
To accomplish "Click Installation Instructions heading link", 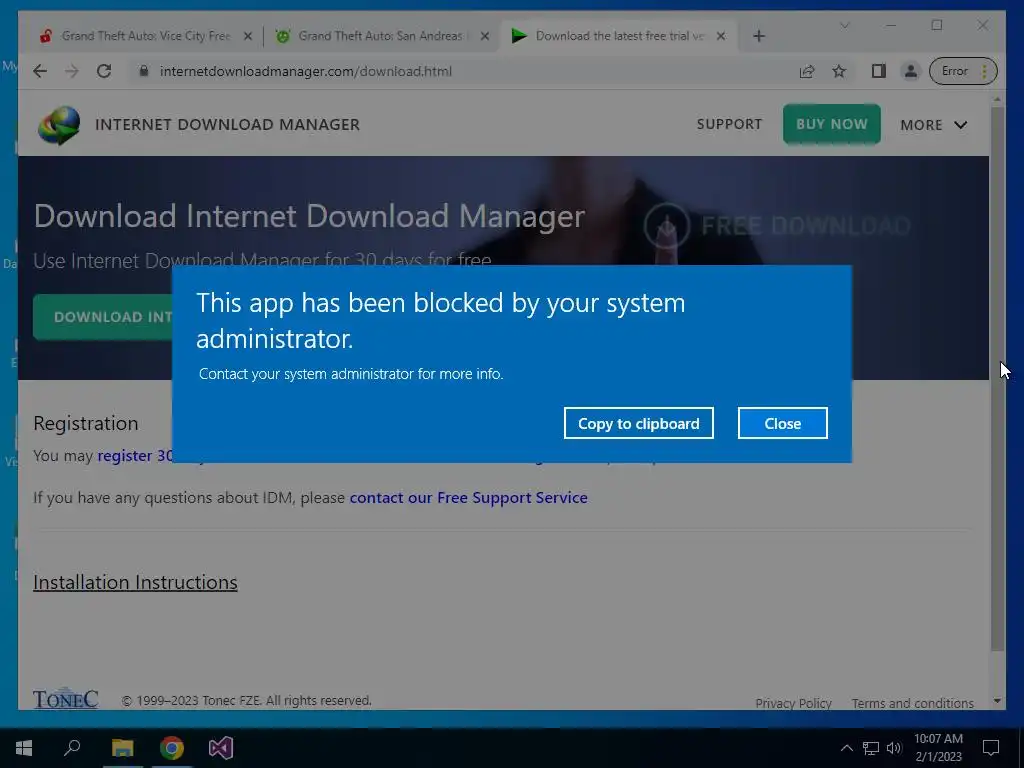I will [135, 582].
